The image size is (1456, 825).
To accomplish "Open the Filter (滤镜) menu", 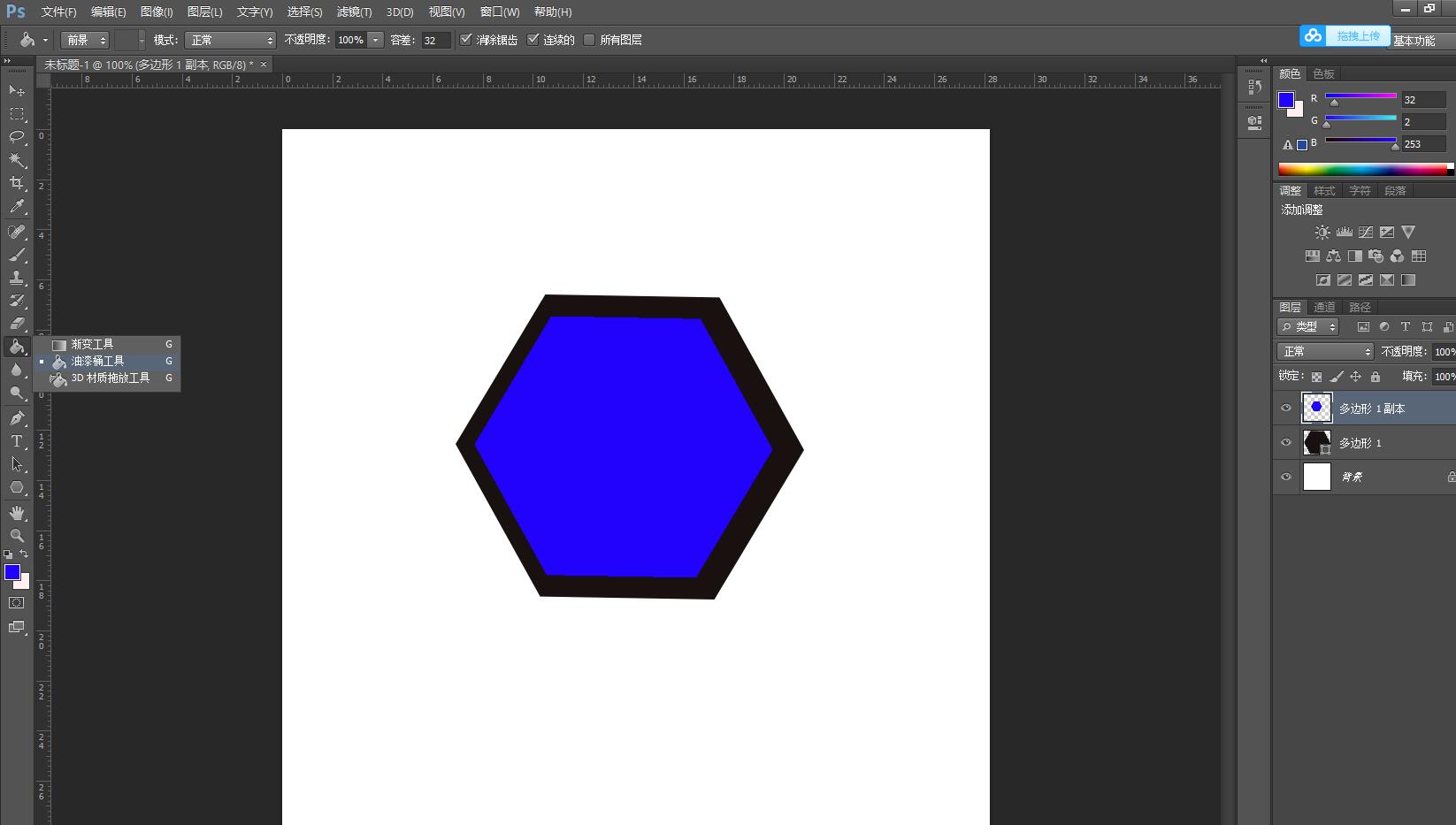I will pos(354,11).
